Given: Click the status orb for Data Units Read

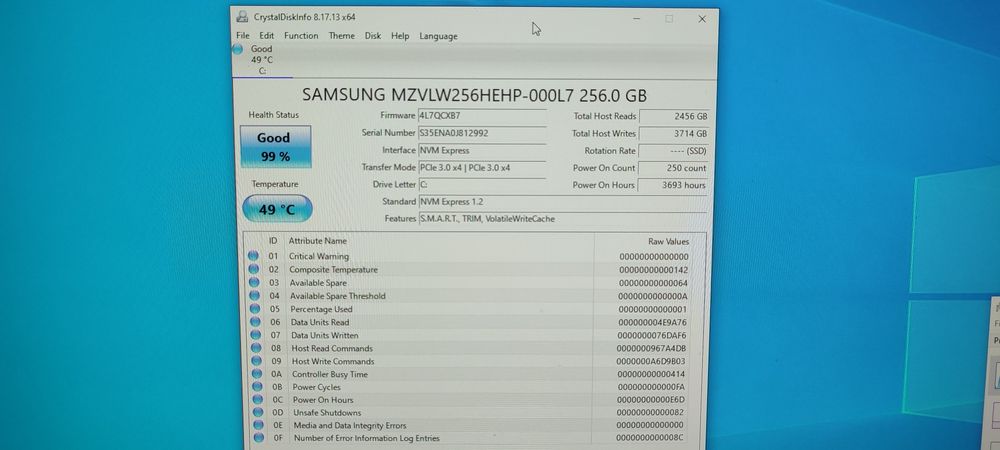Looking at the screenshot, I should (256, 322).
